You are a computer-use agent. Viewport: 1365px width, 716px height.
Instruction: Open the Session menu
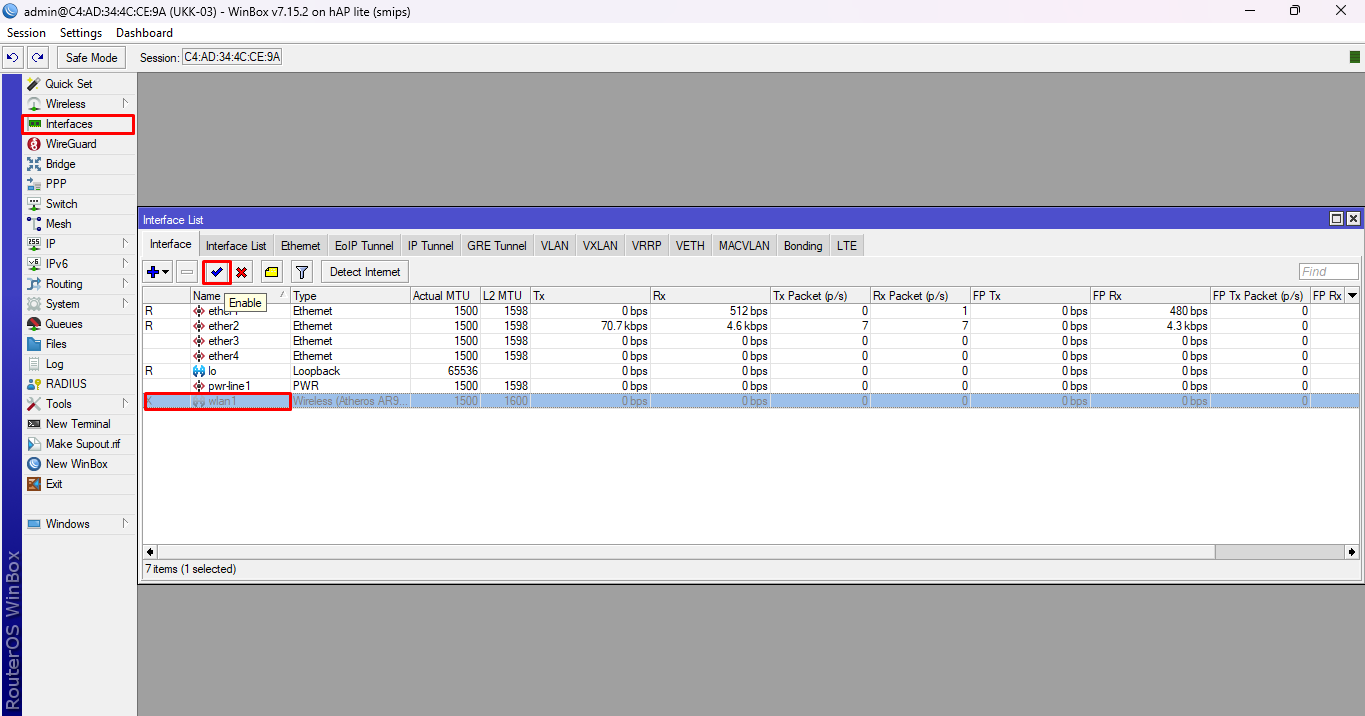[x=26, y=33]
